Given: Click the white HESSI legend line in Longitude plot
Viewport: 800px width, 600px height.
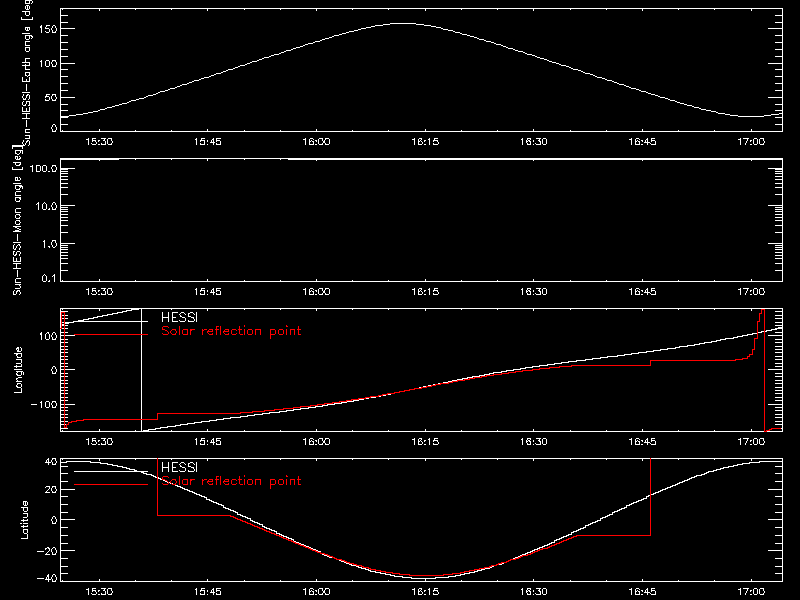Looking at the screenshot, I should [x=111, y=321].
